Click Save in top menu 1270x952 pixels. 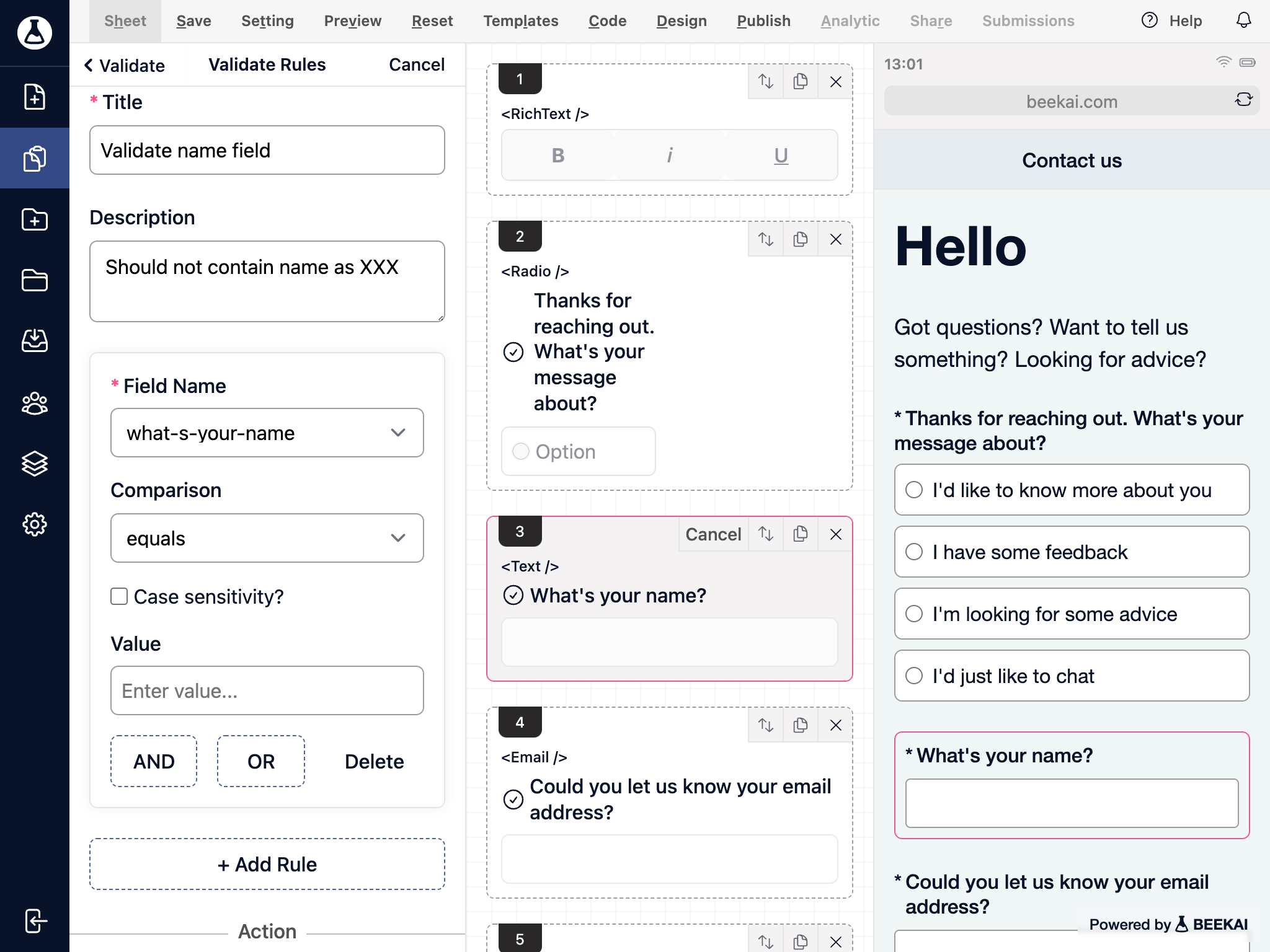tap(193, 21)
